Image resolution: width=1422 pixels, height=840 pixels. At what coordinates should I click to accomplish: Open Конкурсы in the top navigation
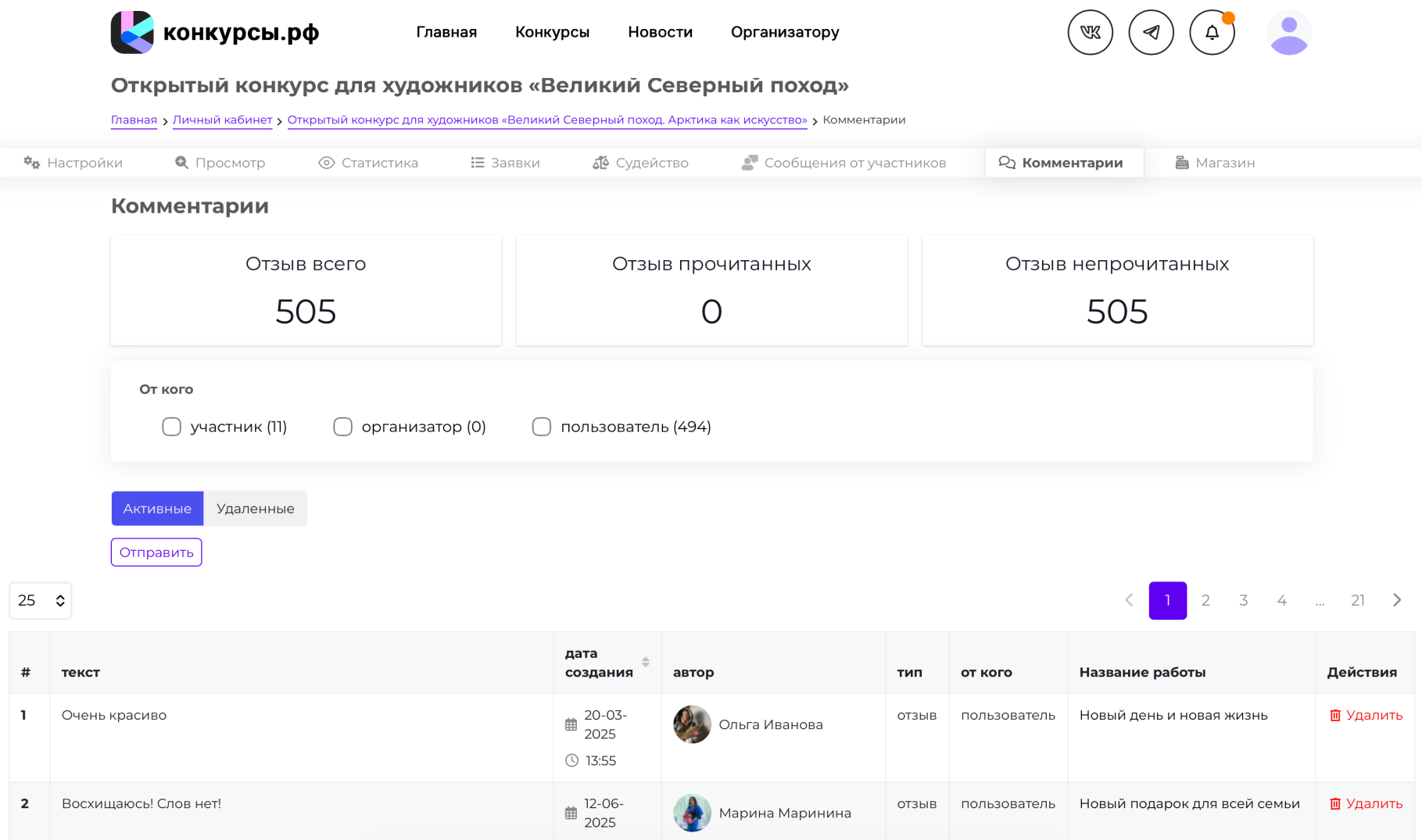tap(552, 32)
